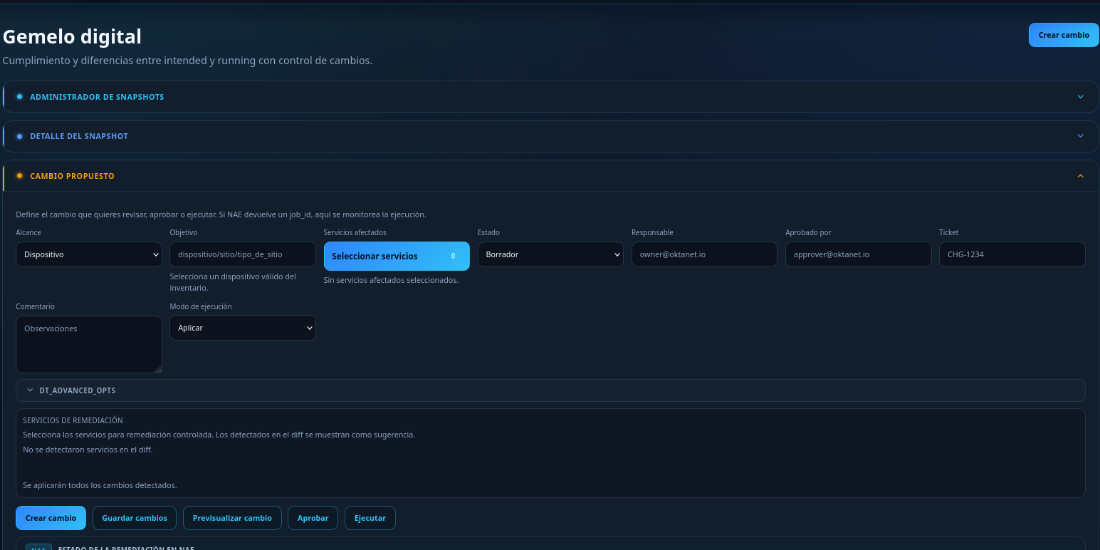Focus the Objetivo input field
The width and height of the screenshot is (1100, 550).
(x=243, y=254)
